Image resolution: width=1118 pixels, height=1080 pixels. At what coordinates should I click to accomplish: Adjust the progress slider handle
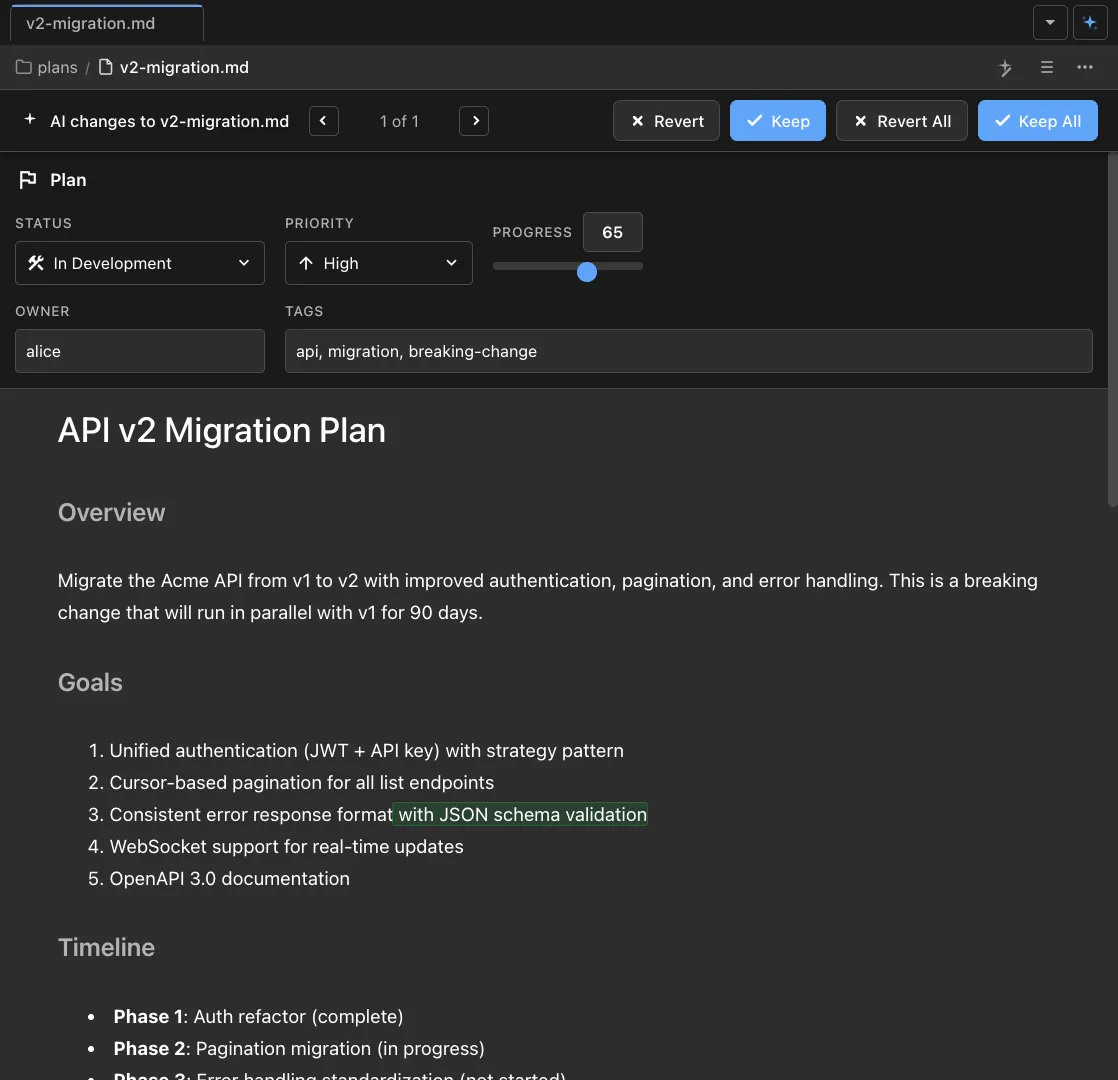(586, 271)
